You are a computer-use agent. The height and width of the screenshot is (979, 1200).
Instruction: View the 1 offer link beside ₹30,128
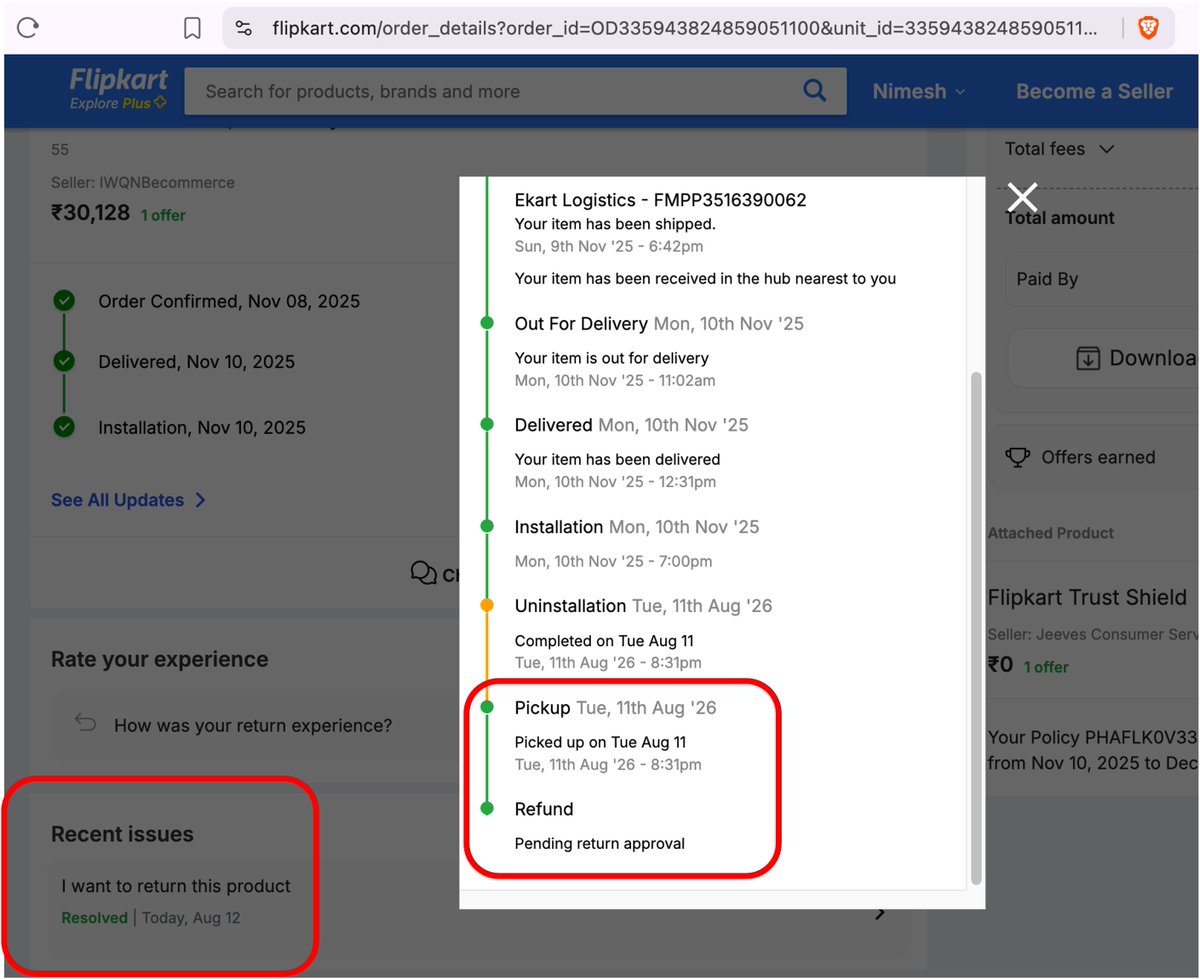(163, 215)
